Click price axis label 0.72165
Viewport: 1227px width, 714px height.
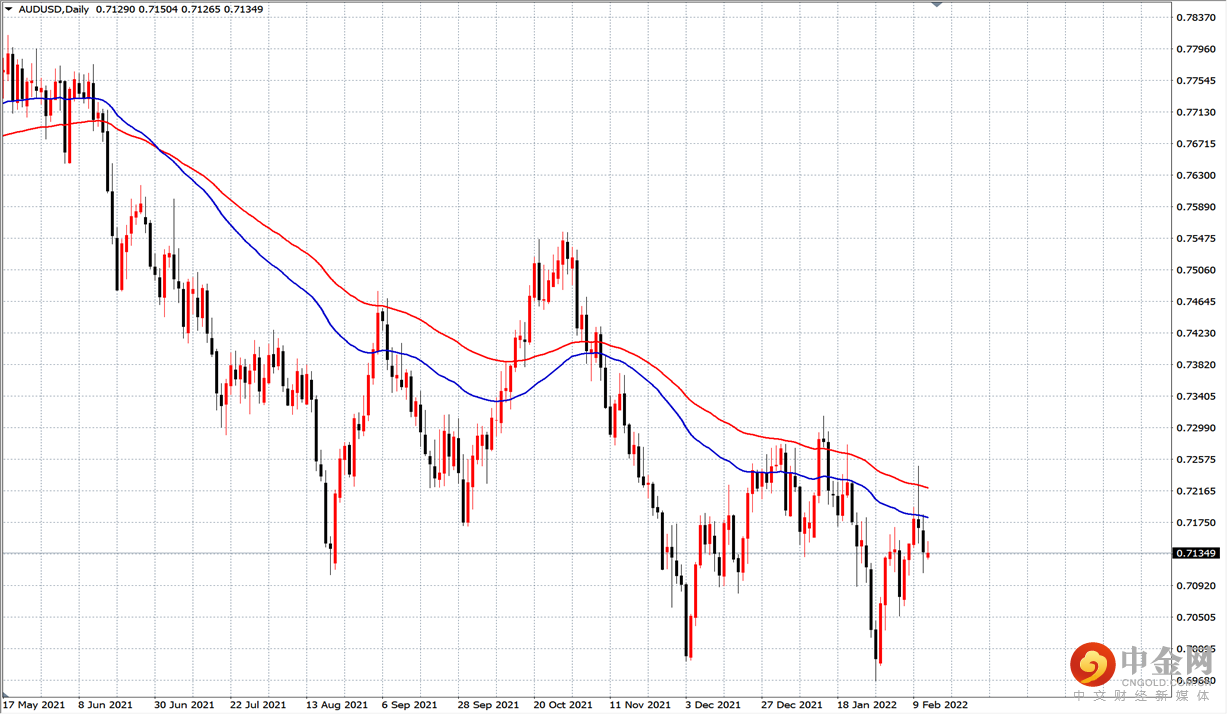(x=1195, y=491)
